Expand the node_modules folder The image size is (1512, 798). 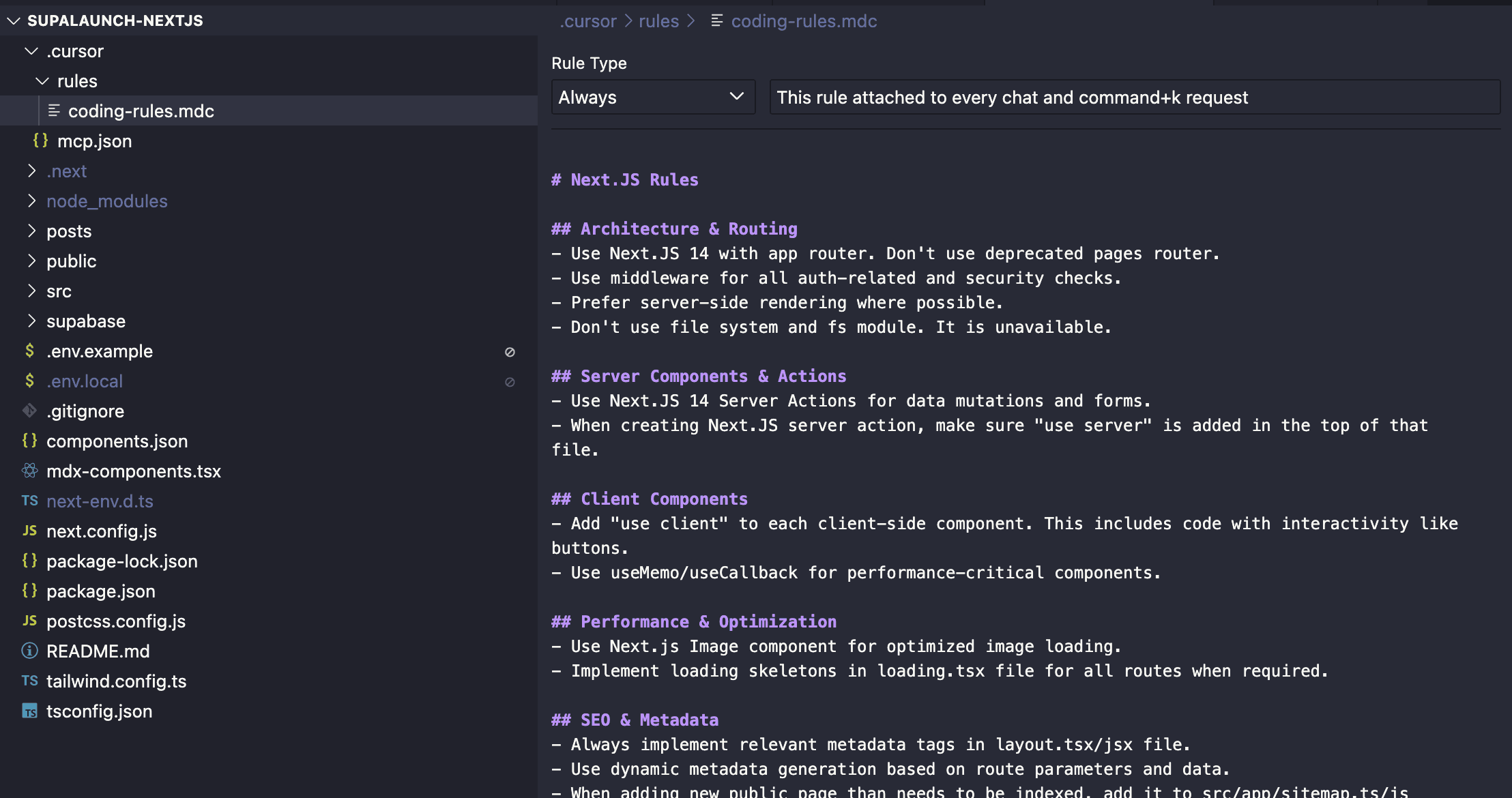click(x=31, y=201)
